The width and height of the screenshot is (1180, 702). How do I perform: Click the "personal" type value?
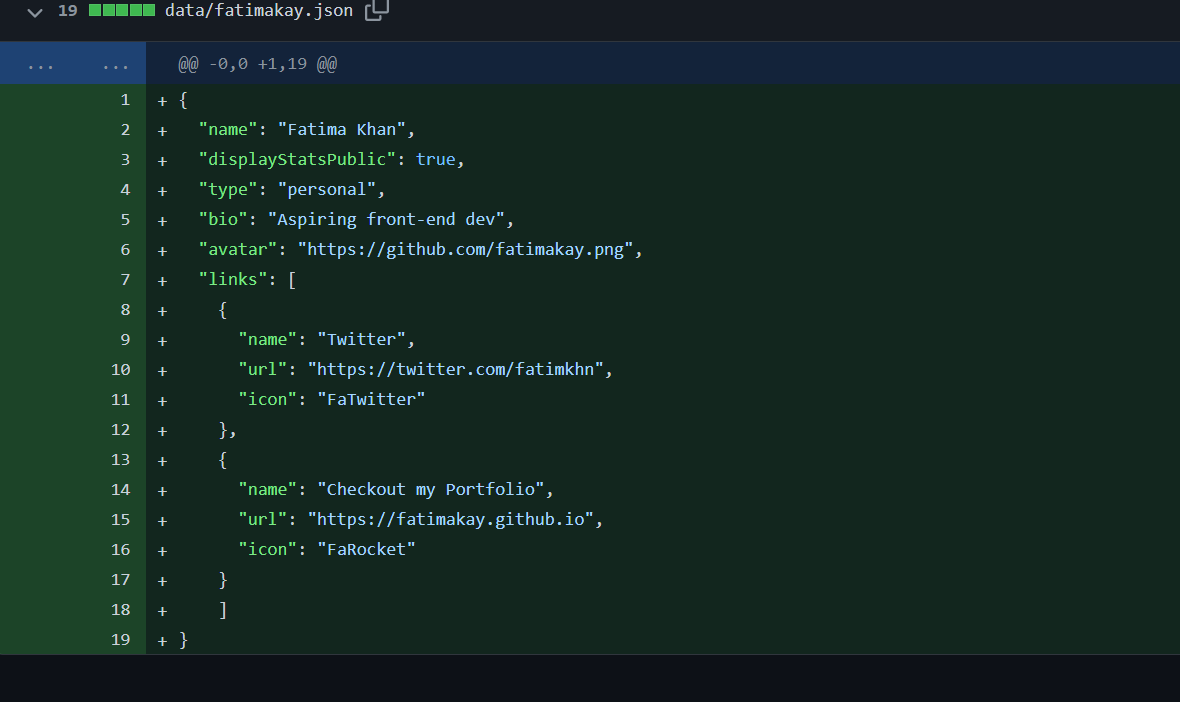[x=327, y=190]
